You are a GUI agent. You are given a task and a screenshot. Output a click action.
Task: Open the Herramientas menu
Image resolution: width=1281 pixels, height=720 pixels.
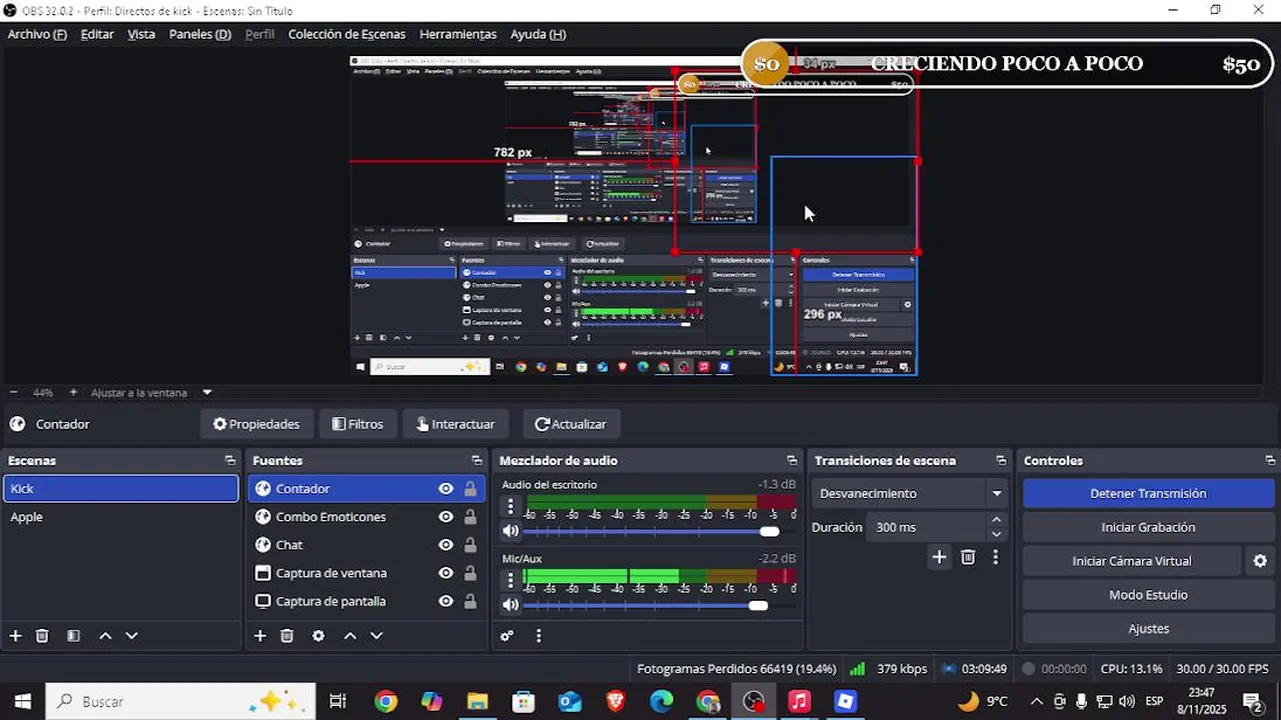[x=458, y=34]
